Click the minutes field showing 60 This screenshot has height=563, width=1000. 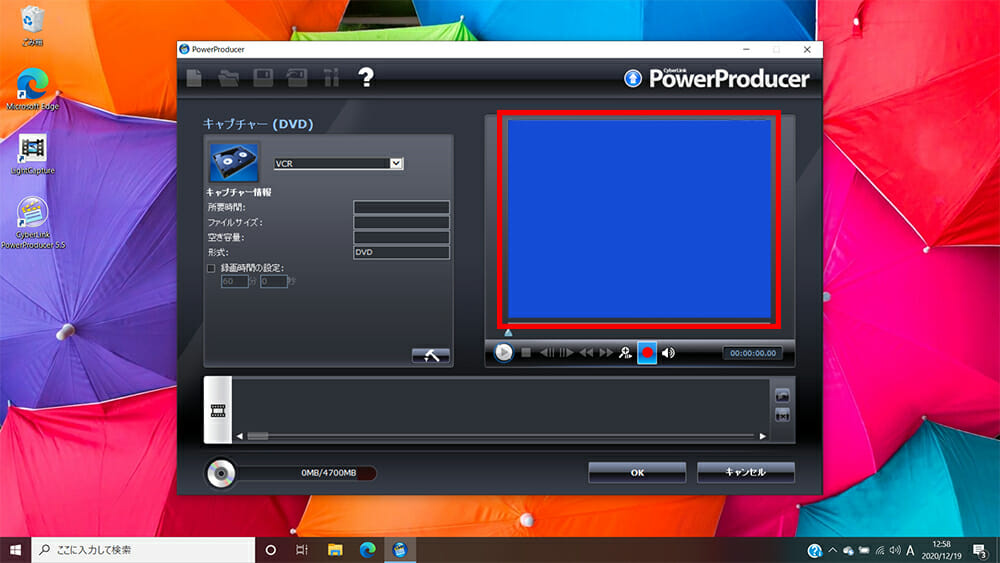[x=234, y=281]
